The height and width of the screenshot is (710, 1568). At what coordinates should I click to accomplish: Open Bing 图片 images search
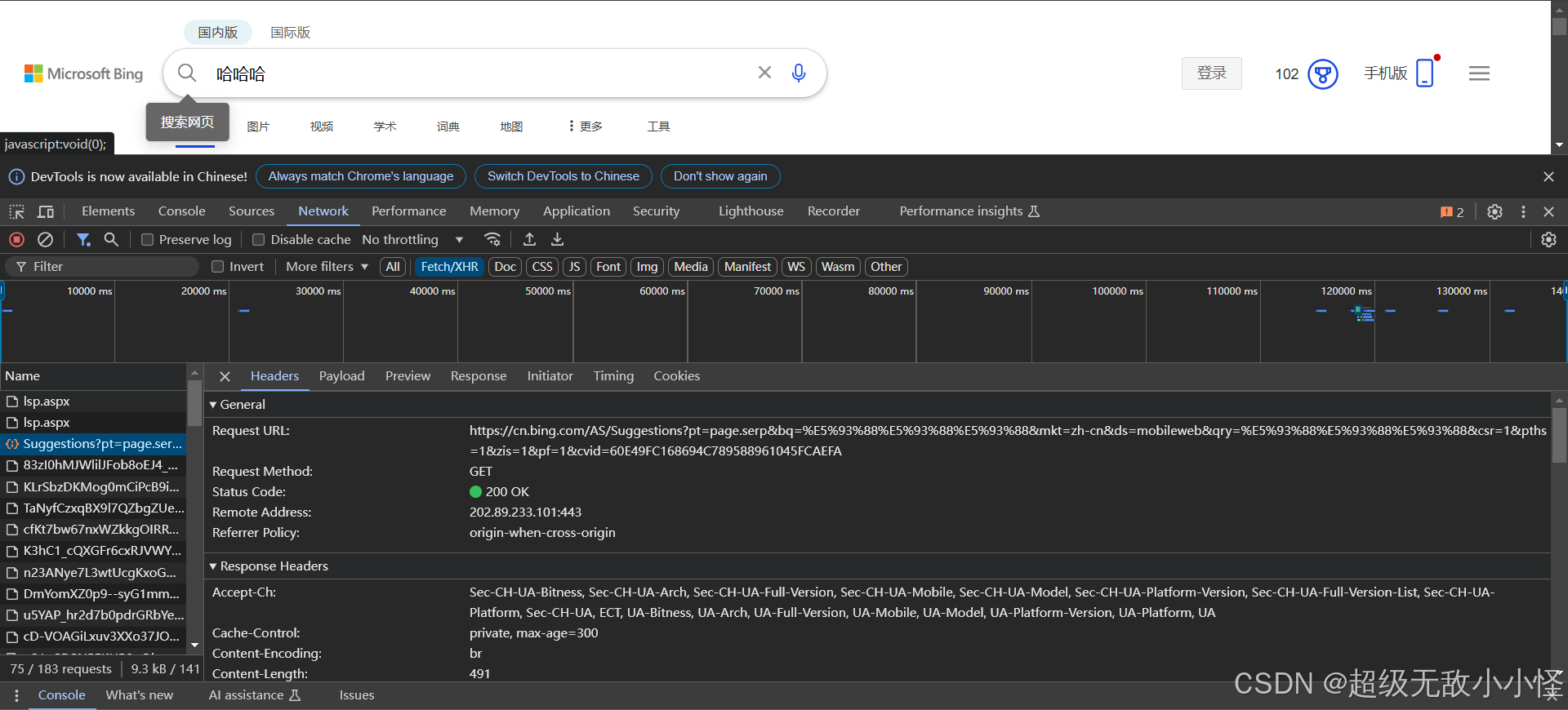coord(258,126)
